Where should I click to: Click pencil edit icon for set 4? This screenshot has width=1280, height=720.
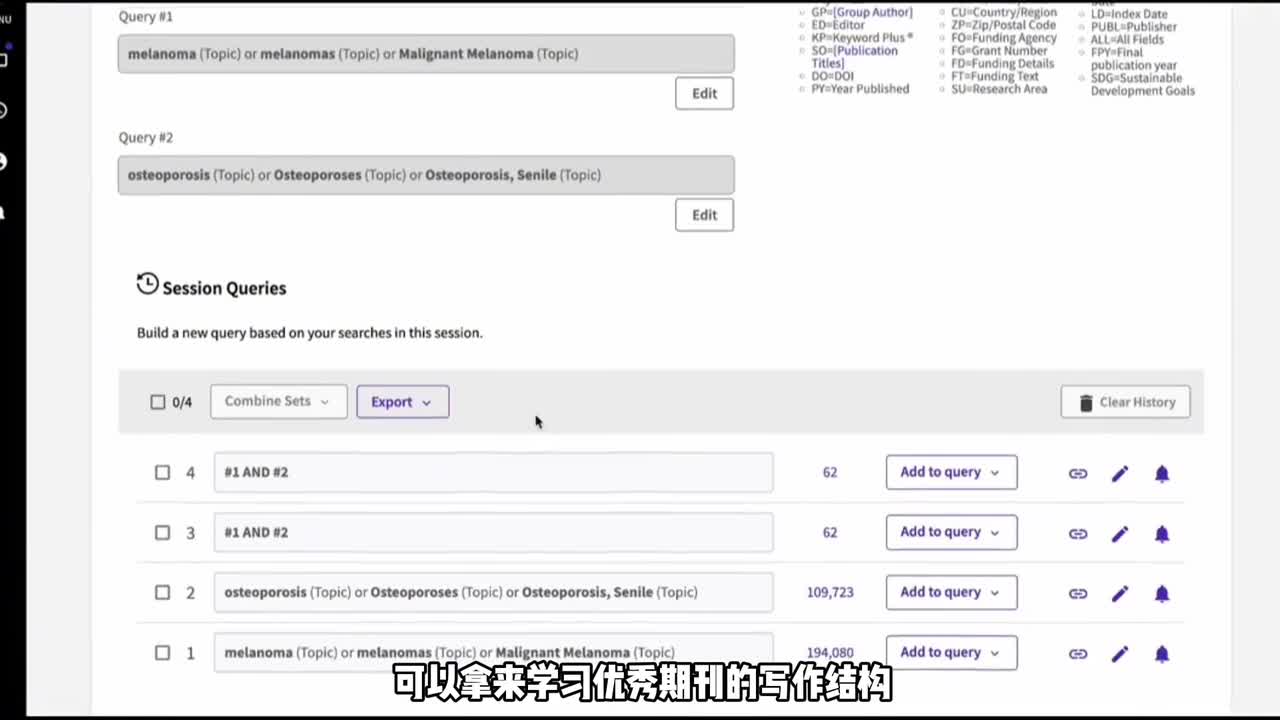tap(1119, 473)
